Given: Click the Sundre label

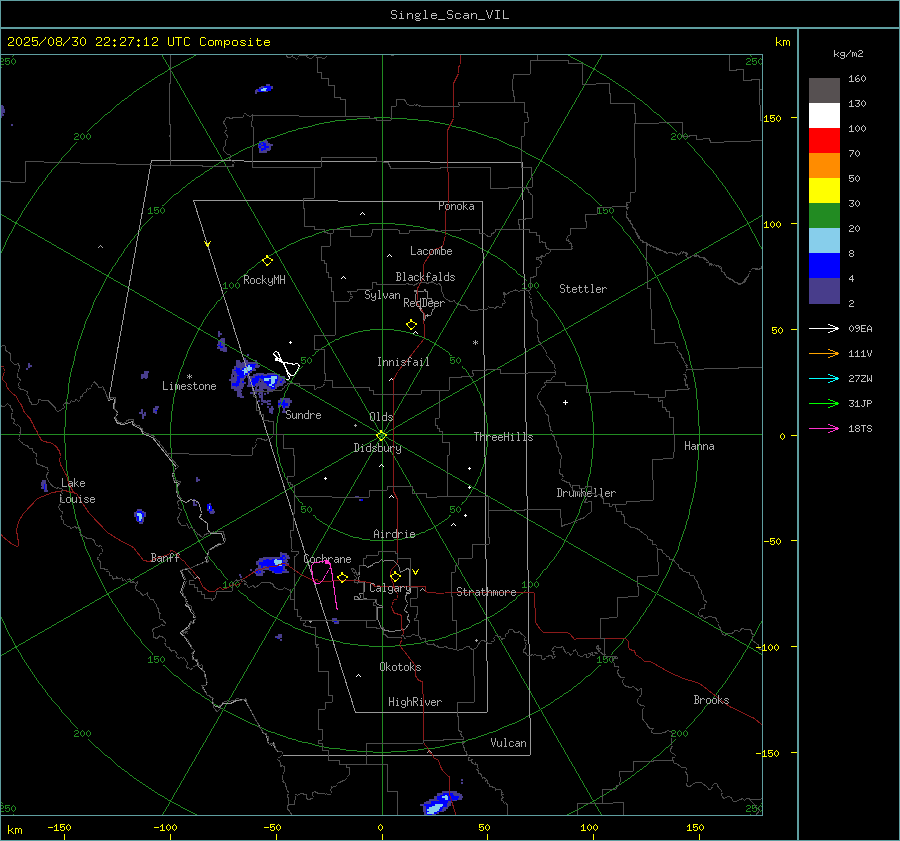Looking at the screenshot, I should tap(303, 415).
